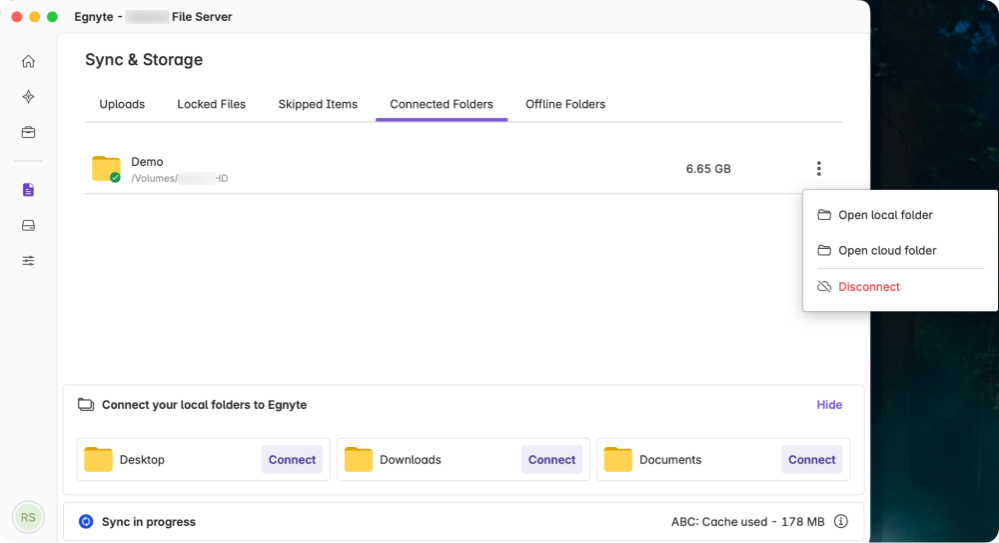Click the Sync & Storage heading
The width and height of the screenshot is (999, 543).
point(144,59)
